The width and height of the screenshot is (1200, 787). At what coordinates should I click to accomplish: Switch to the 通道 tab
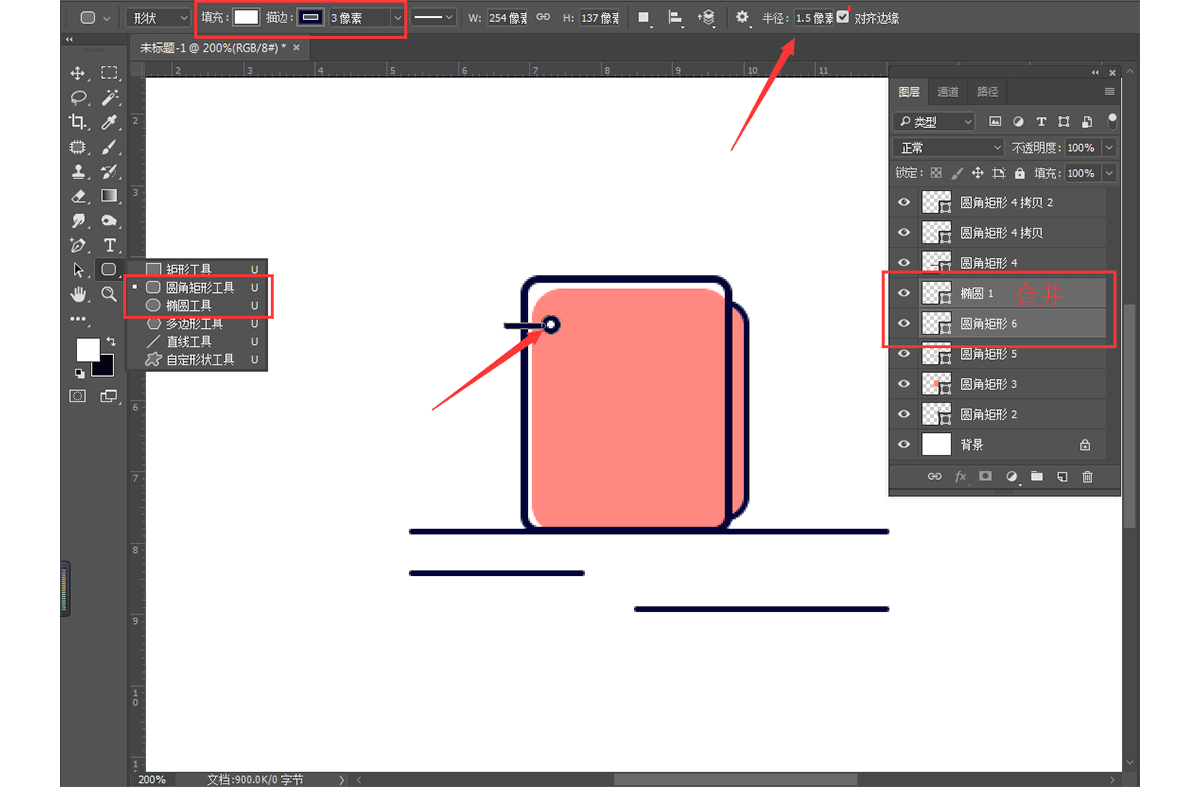947,92
